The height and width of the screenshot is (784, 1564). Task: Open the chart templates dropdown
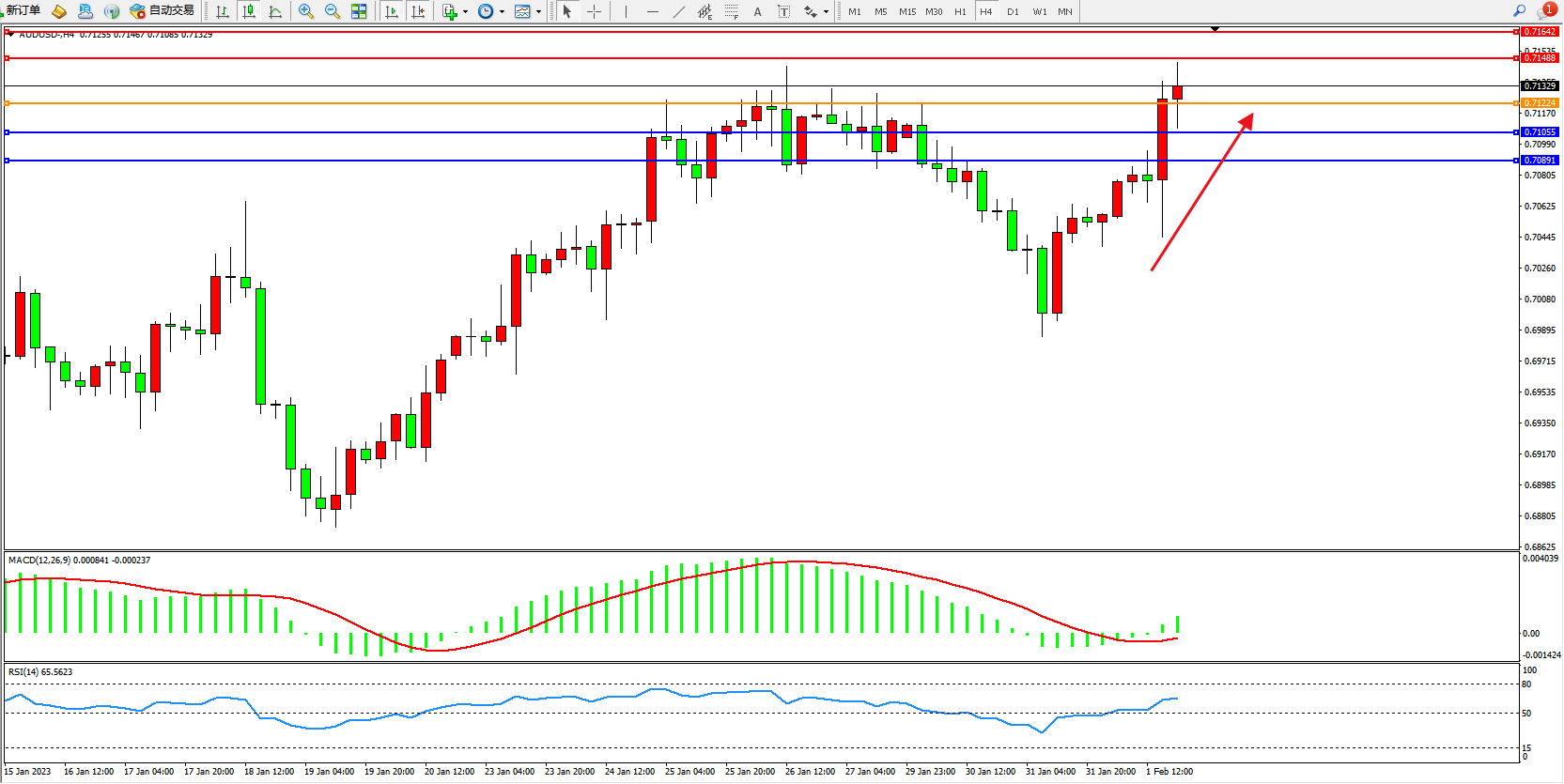(x=527, y=11)
